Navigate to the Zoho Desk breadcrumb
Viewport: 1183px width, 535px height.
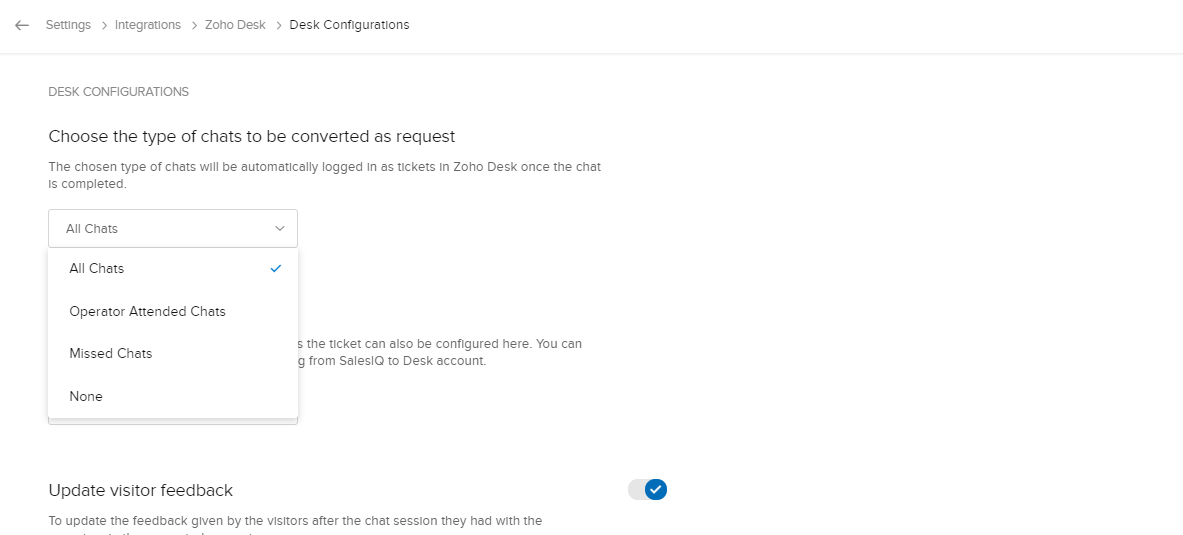click(236, 25)
